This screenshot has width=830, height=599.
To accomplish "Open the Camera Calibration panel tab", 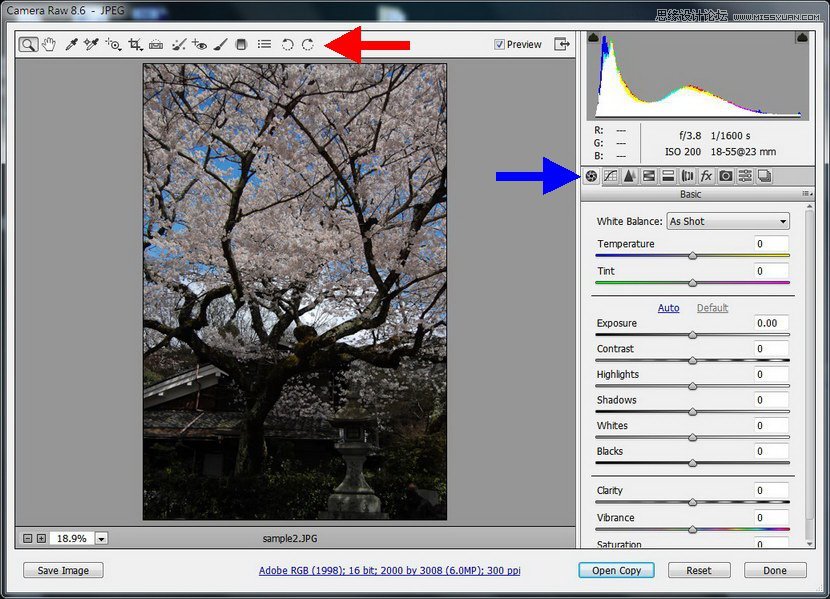I will click(x=726, y=176).
